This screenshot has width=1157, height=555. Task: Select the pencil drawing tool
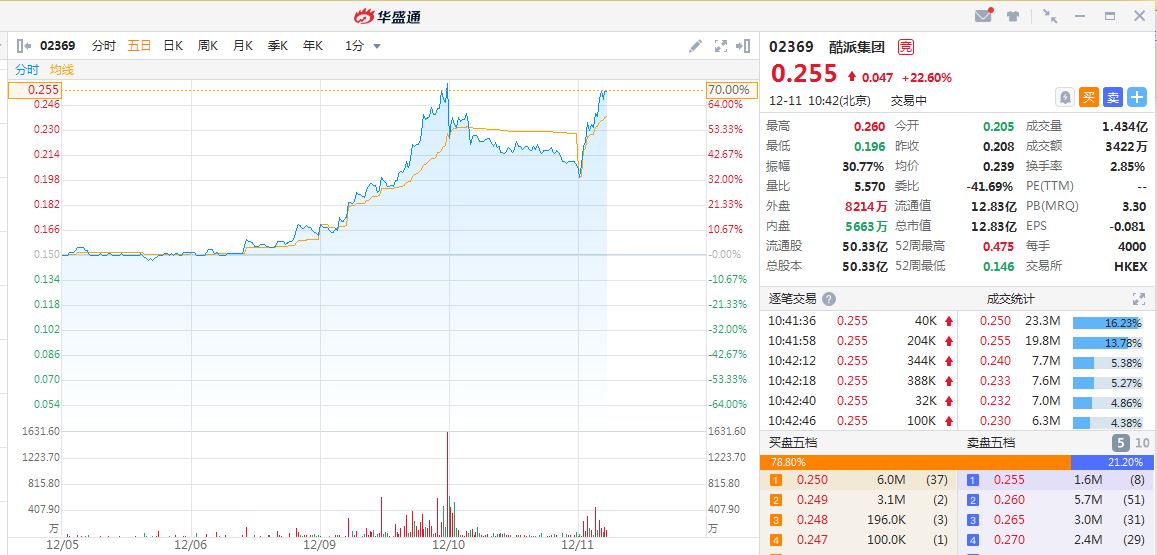click(x=696, y=45)
